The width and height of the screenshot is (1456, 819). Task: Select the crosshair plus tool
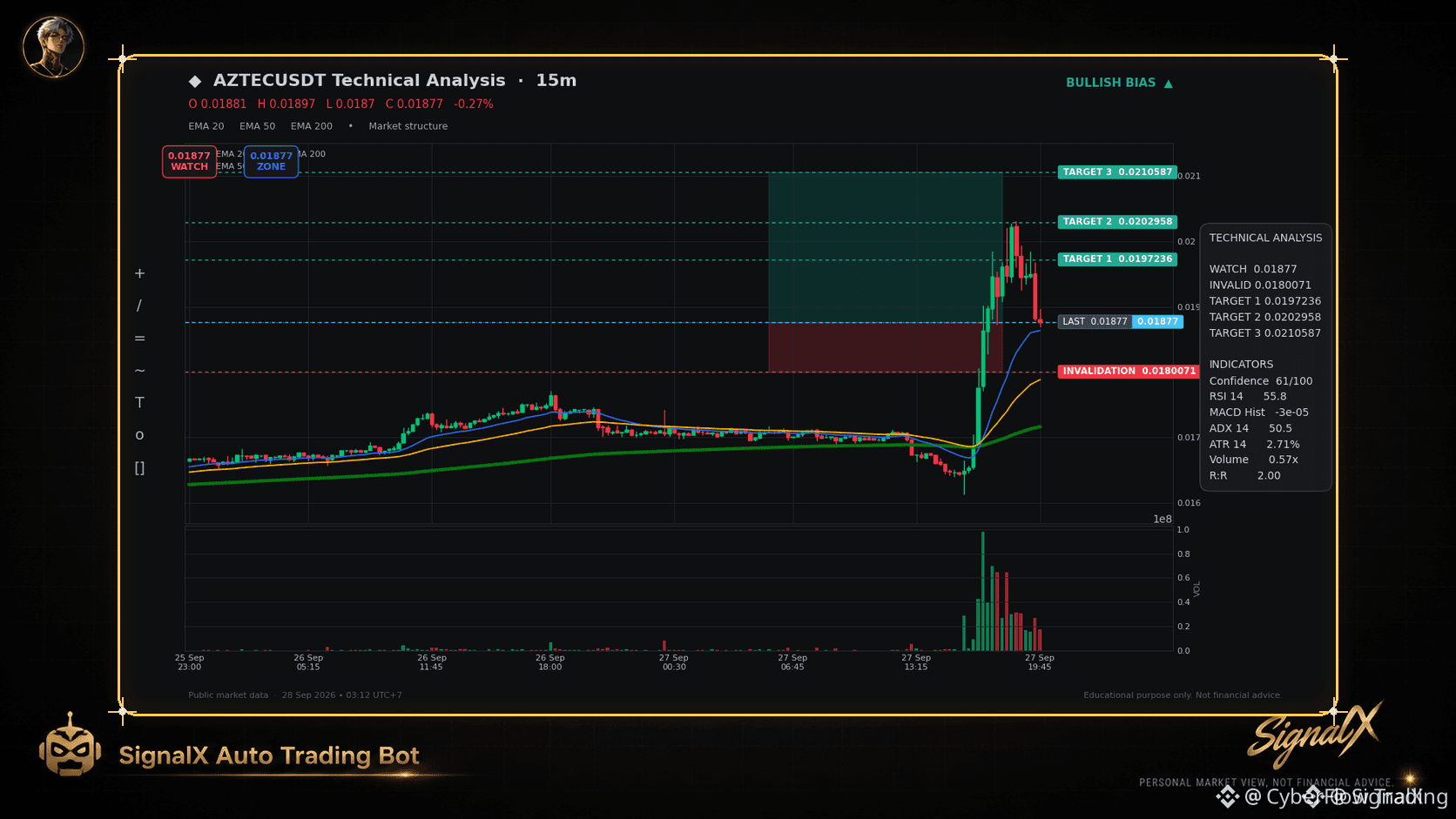tap(139, 273)
